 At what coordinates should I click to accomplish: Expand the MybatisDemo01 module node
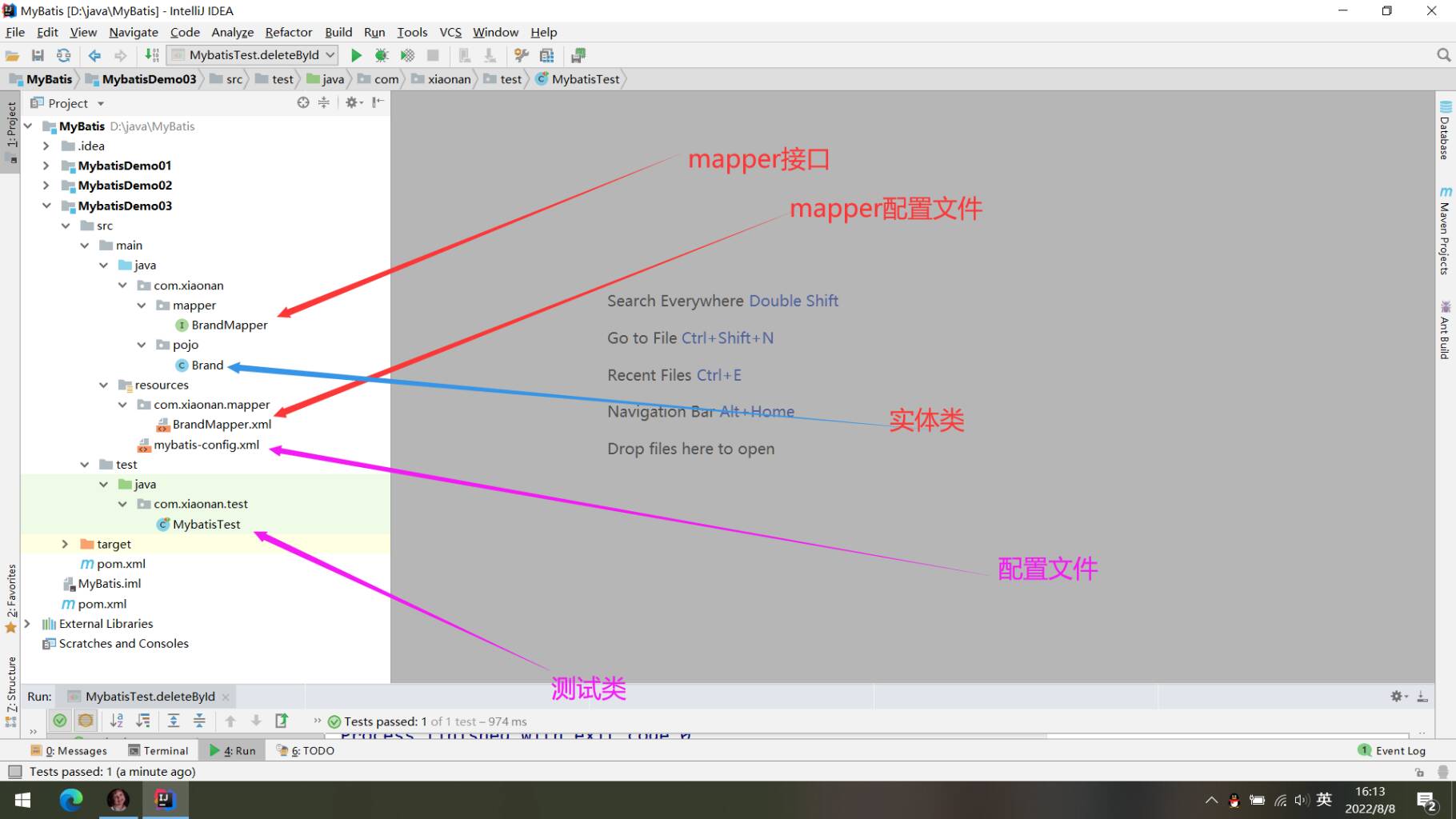(x=46, y=166)
